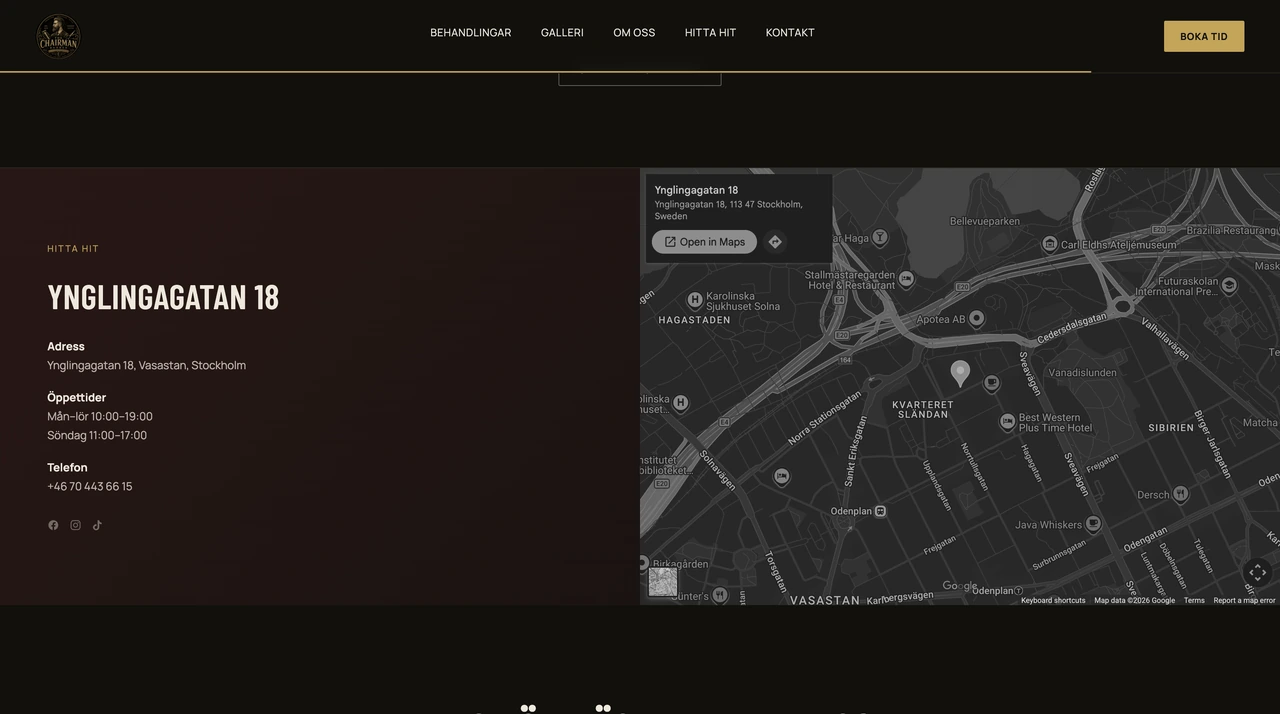Image resolution: width=1280 pixels, height=714 pixels.
Task: Click the Dersch restaurant icon on map
Action: tap(1181, 494)
